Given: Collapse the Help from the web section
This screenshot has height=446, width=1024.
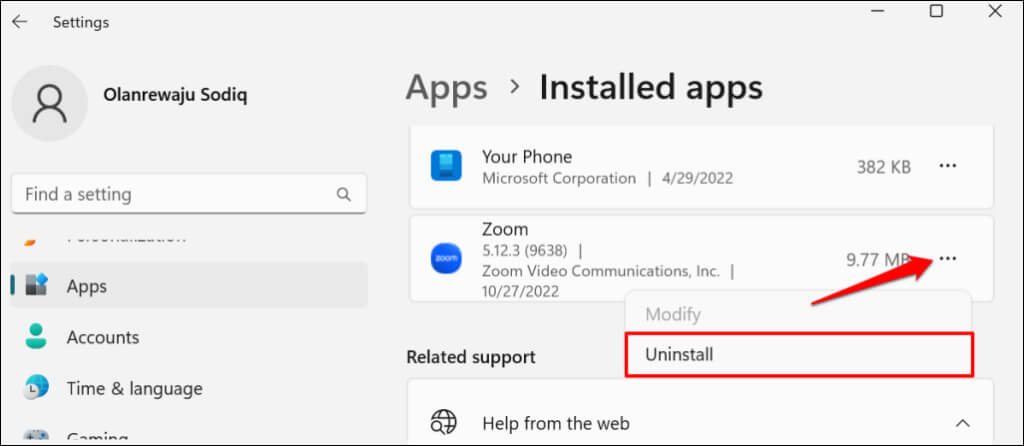Looking at the screenshot, I should [x=962, y=422].
